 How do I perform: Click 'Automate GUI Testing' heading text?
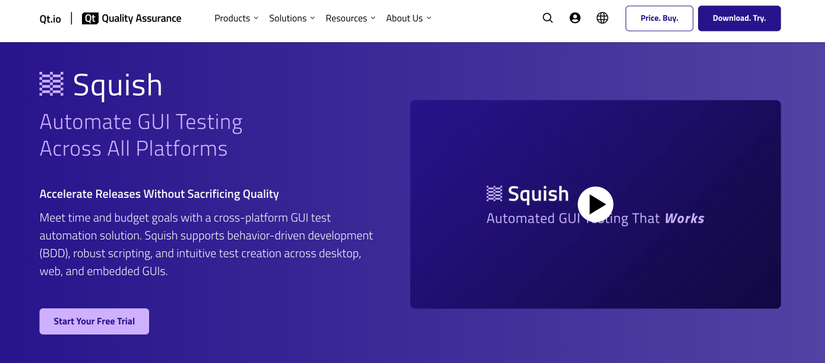141,122
